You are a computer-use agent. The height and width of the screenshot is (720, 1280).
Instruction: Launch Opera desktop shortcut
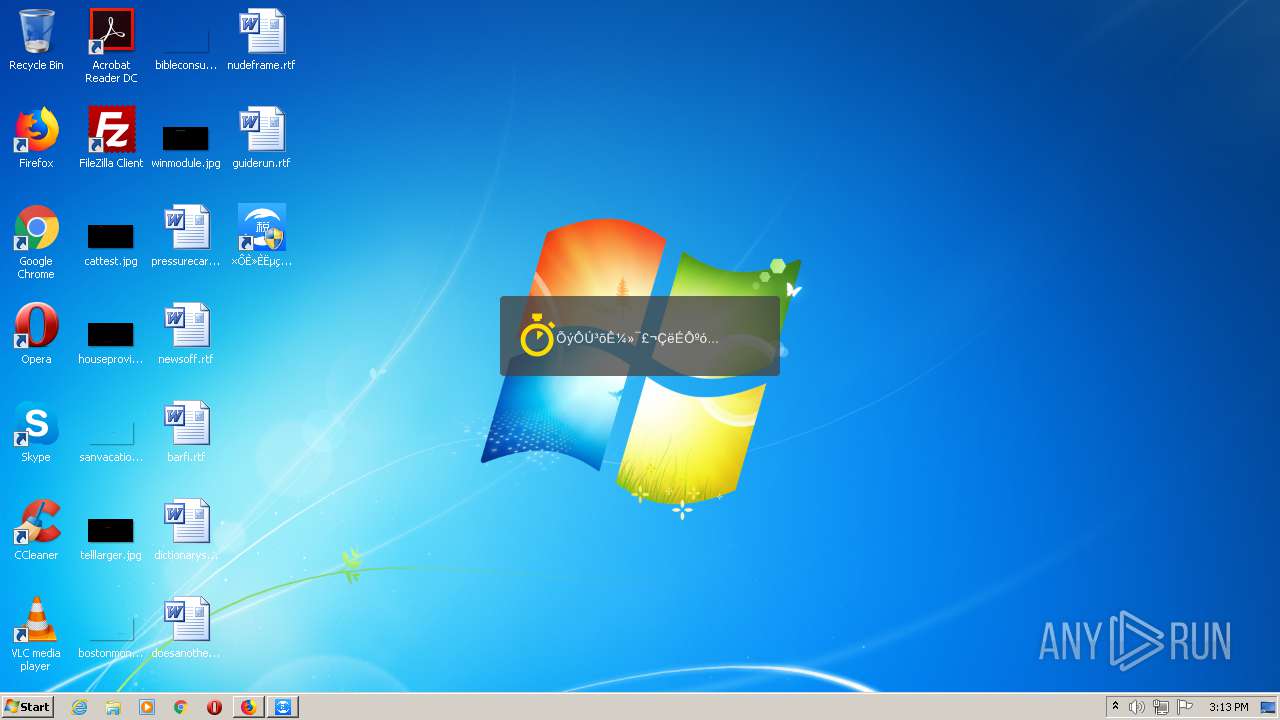tap(36, 334)
